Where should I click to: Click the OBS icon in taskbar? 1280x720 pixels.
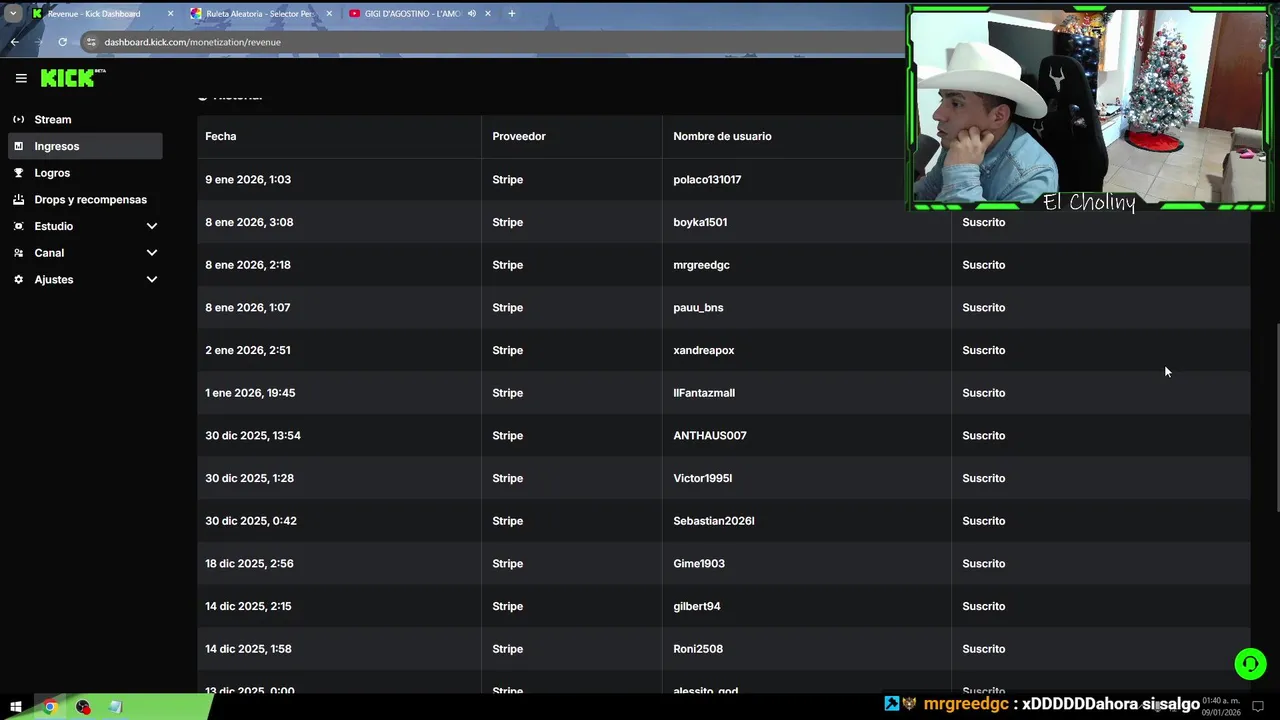82,707
